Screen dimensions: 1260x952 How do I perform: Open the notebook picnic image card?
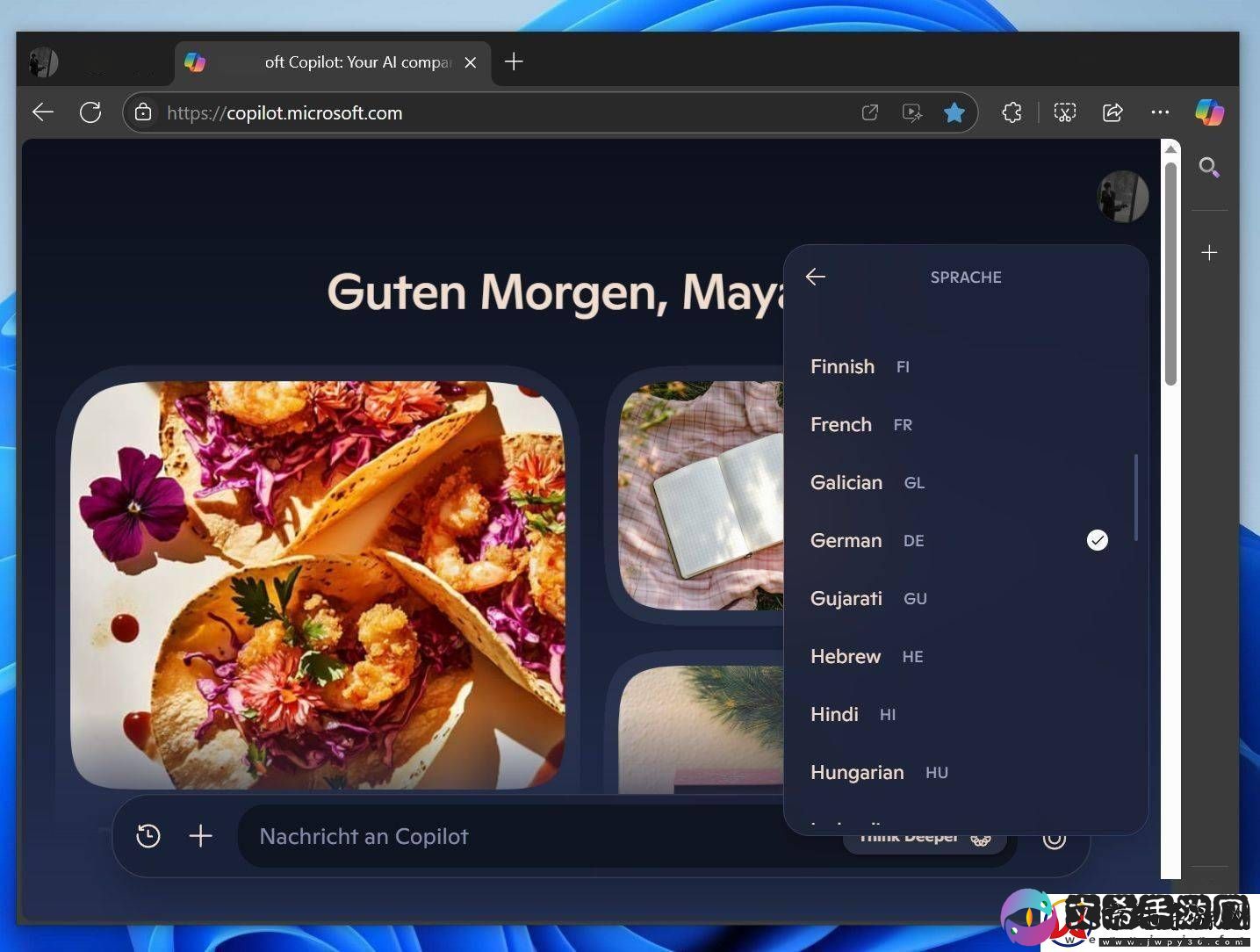click(701, 495)
